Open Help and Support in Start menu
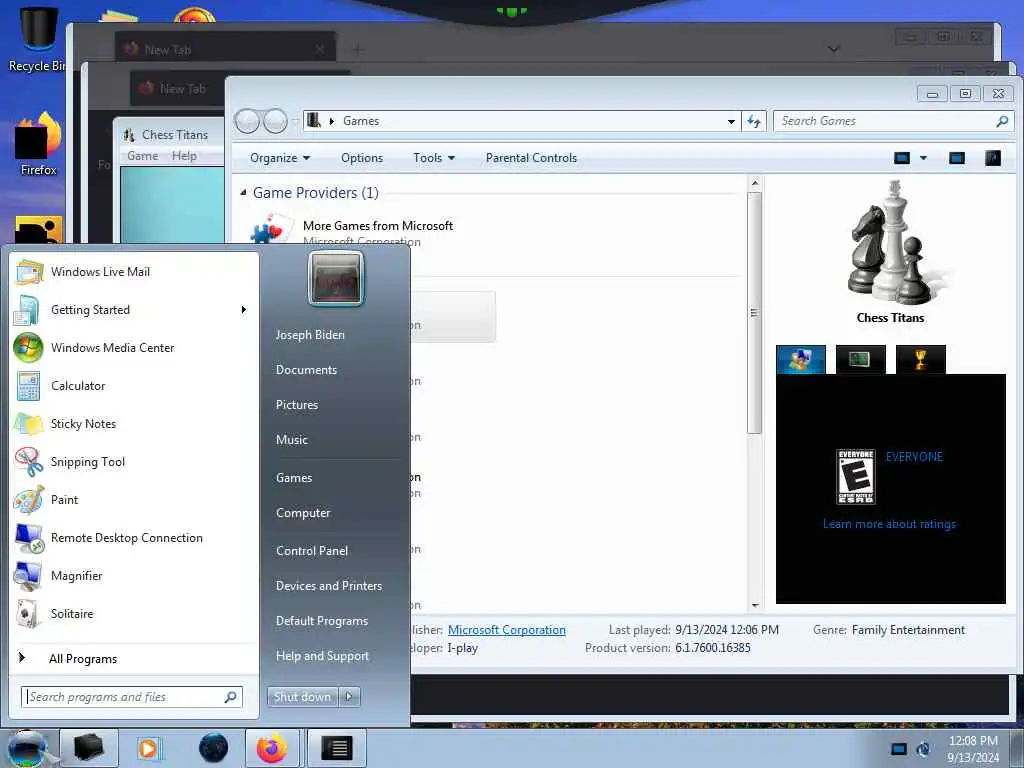The width and height of the screenshot is (1024, 768). pyautogui.click(x=322, y=656)
